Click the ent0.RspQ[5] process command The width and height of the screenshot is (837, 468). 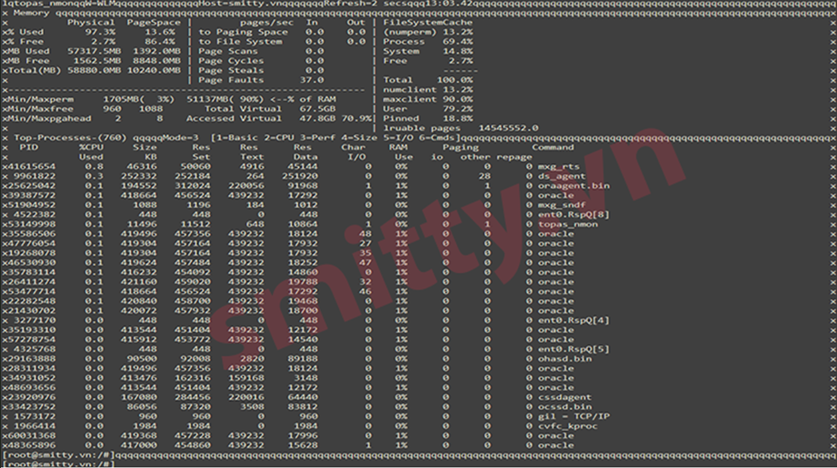[x=573, y=349]
